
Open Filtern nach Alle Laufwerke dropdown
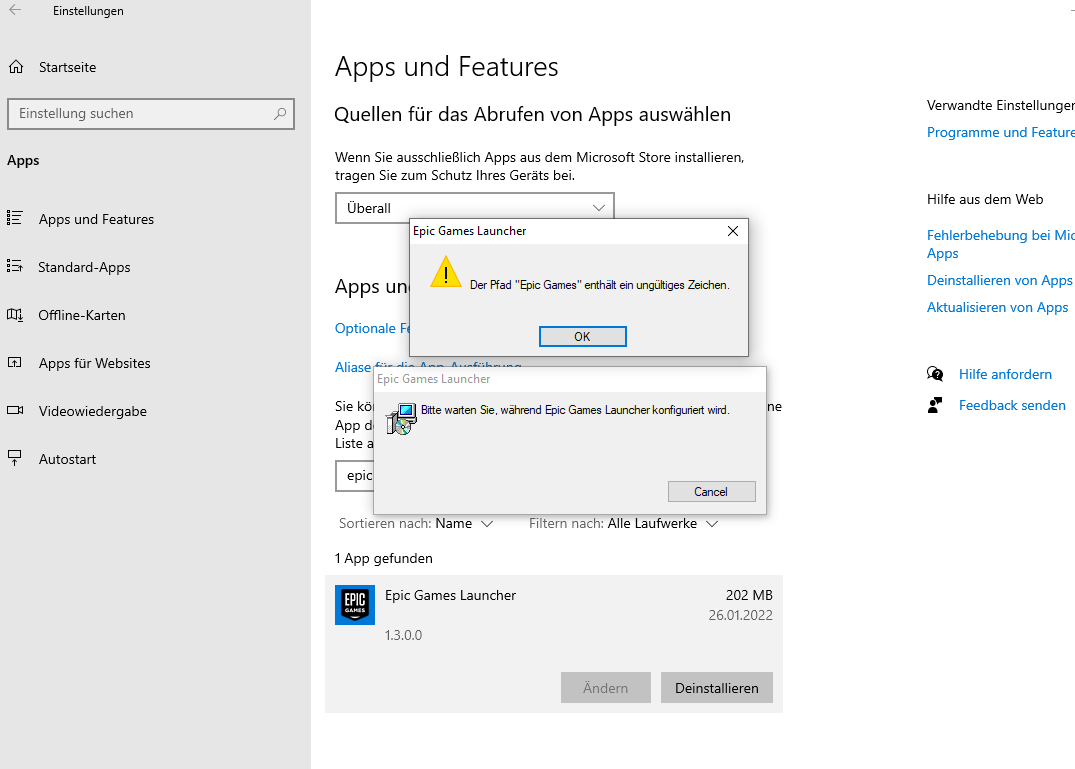(623, 524)
